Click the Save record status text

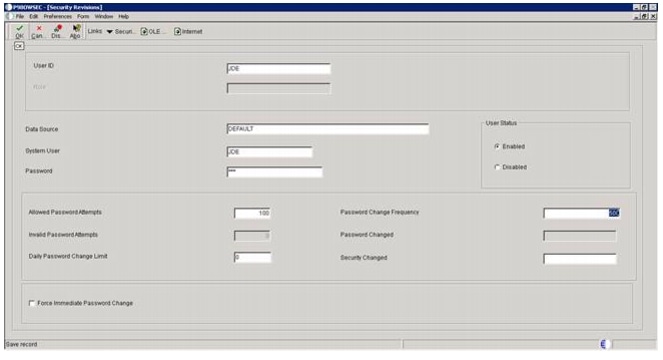coord(22,344)
